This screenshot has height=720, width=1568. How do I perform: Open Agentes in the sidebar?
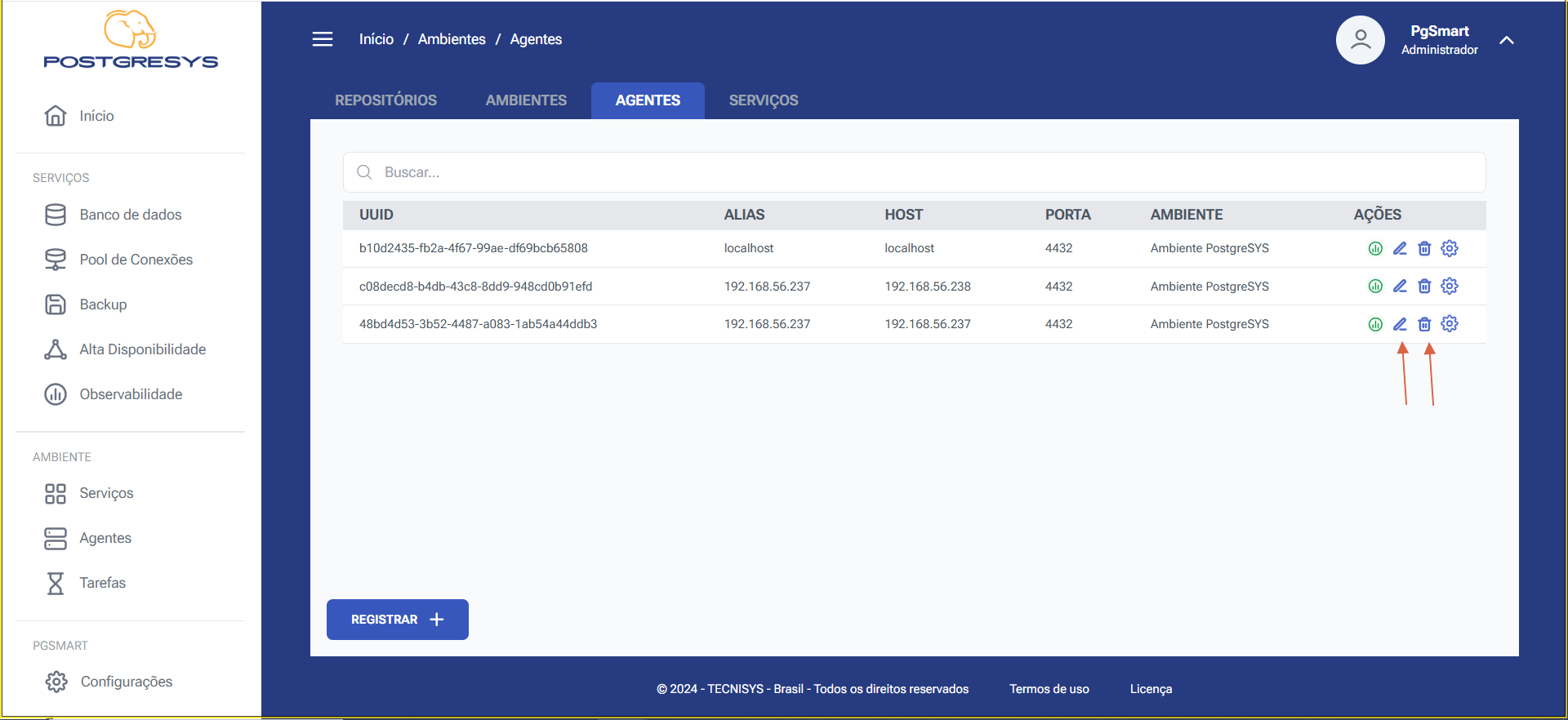(x=87, y=538)
